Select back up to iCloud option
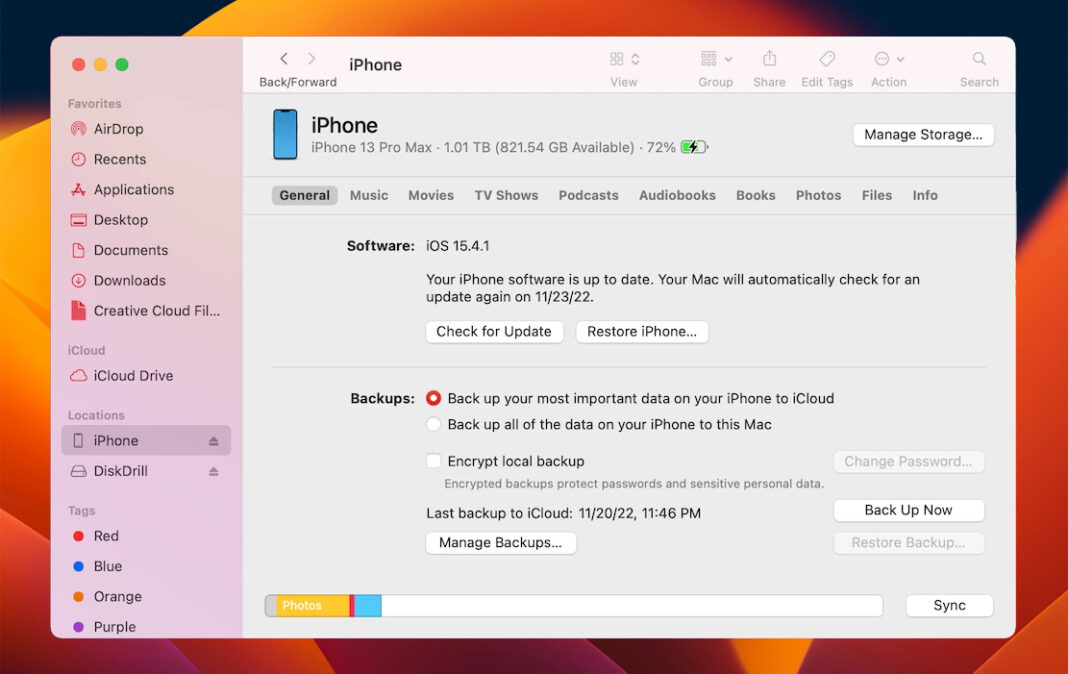This screenshot has width=1068, height=674. pyautogui.click(x=434, y=398)
